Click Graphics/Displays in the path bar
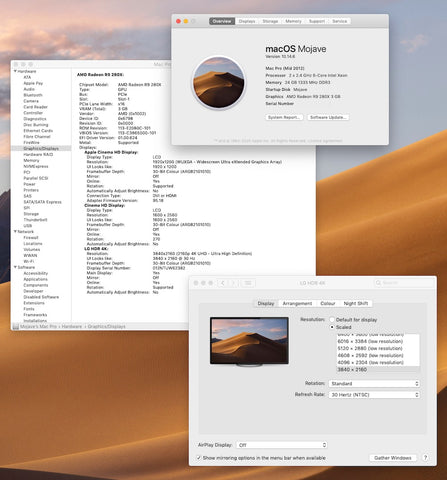 [107, 326]
